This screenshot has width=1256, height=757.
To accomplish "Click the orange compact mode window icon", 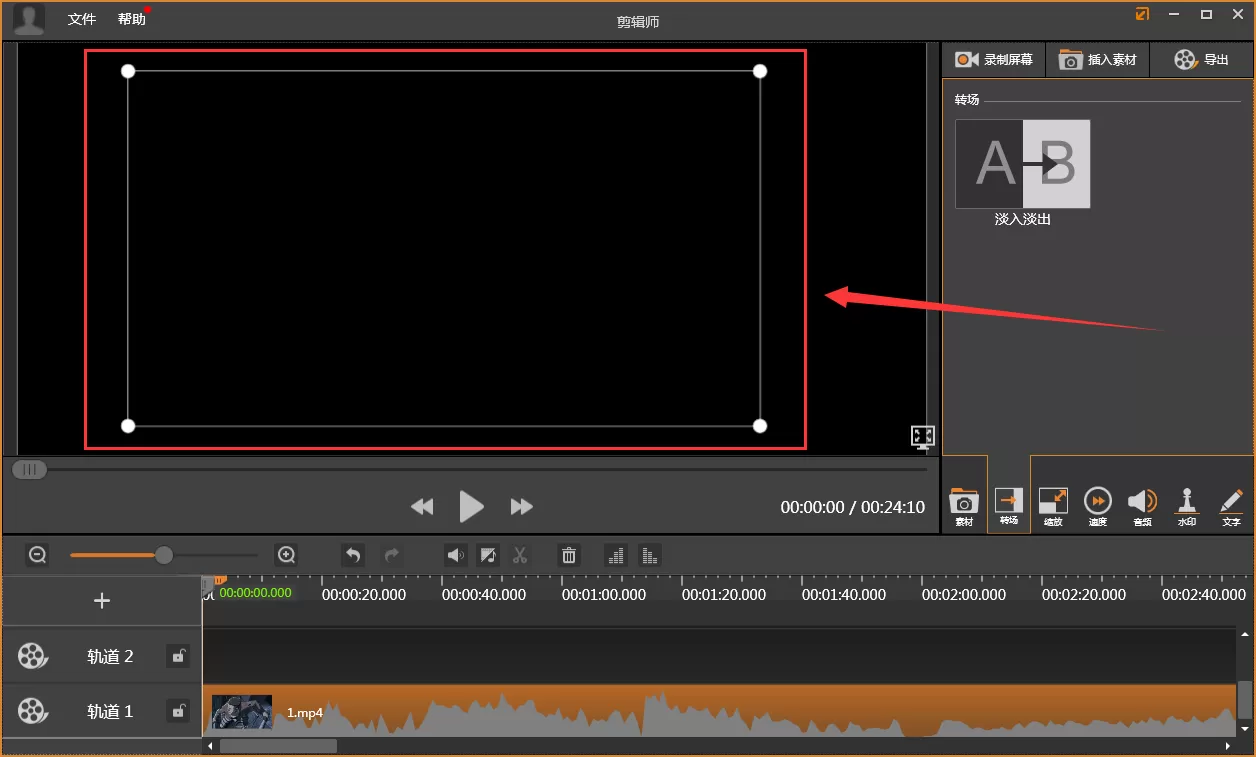I will 1142,14.
